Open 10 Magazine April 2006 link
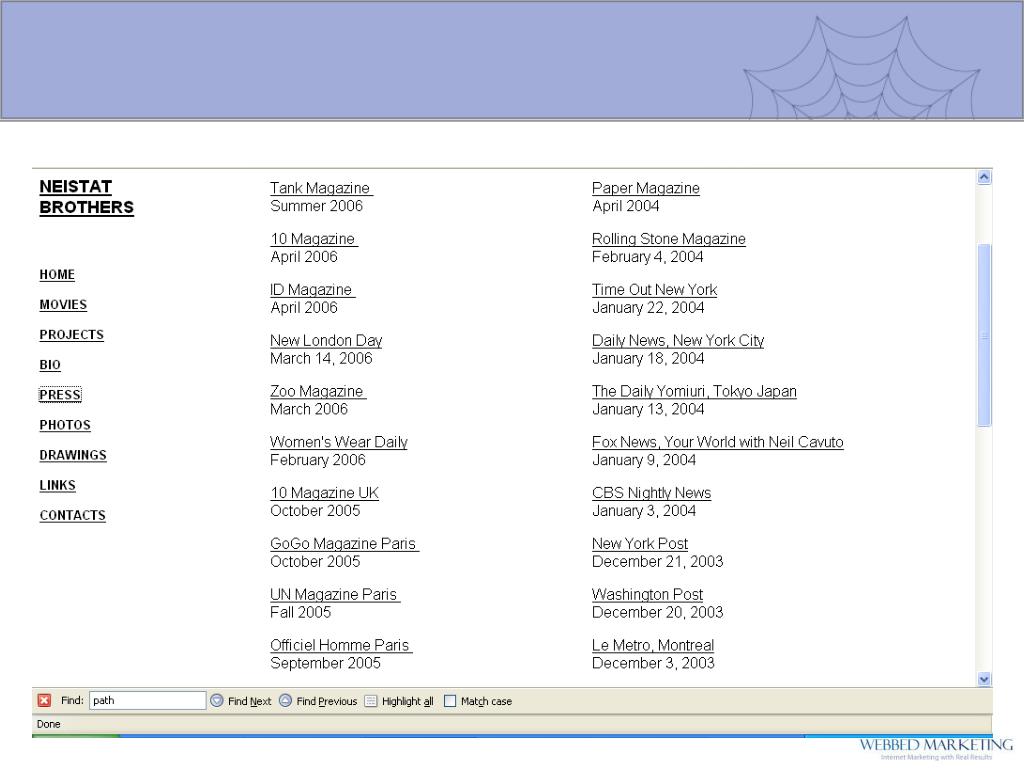1024x768 pixels. (x=314, y=239)
